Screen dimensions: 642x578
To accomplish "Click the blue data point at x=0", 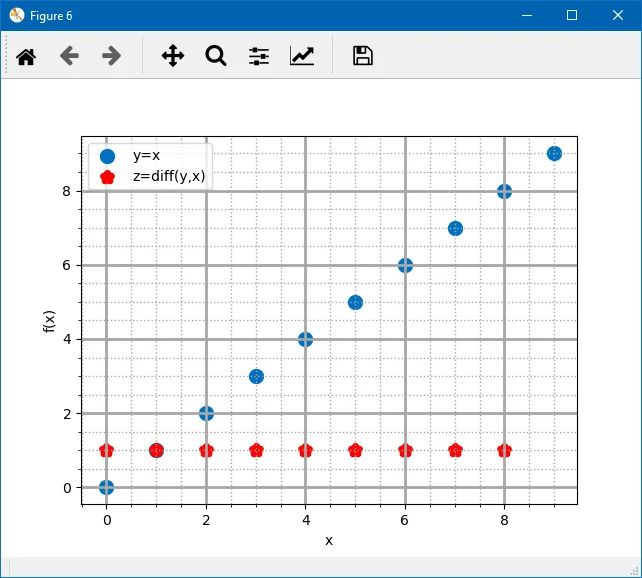I will click(106, 488).
